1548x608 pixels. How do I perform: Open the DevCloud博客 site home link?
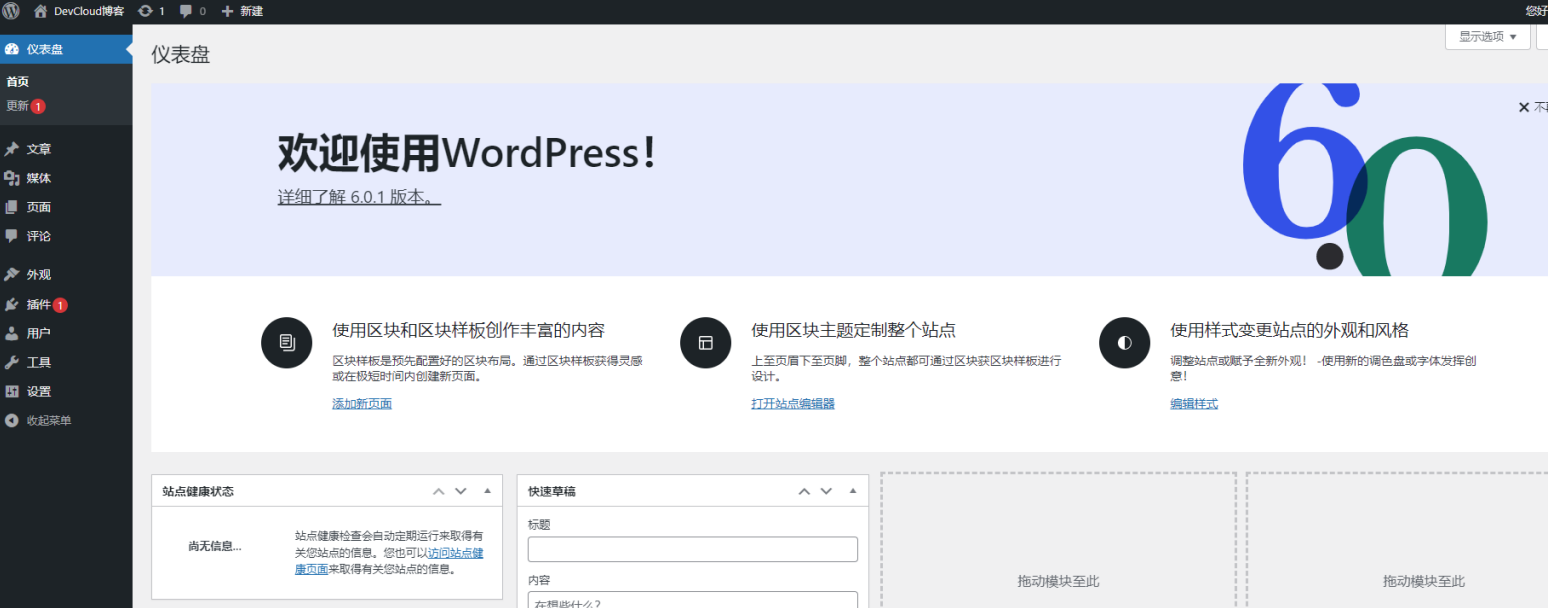78,11
